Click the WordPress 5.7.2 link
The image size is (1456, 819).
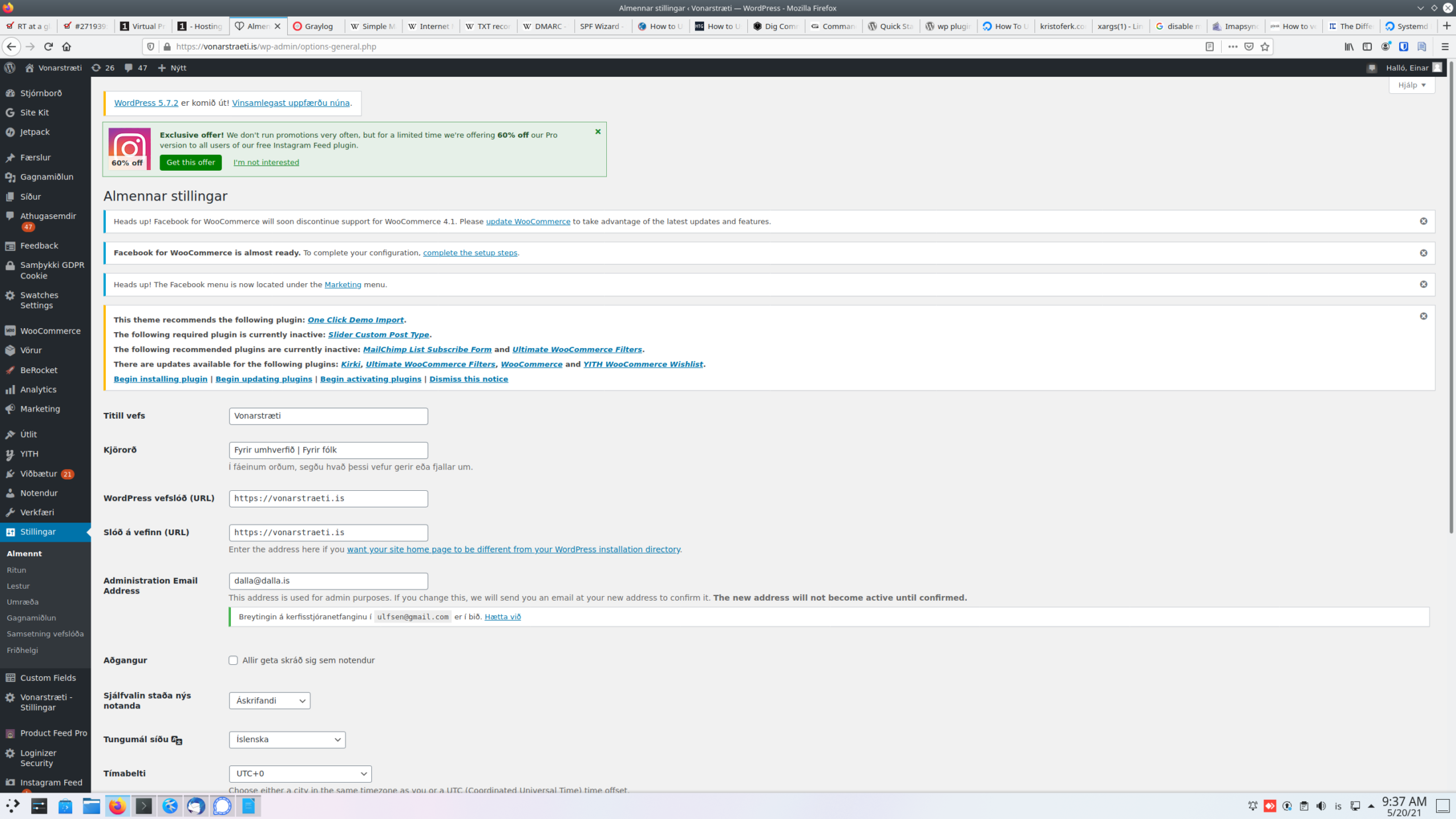[146, 103]
